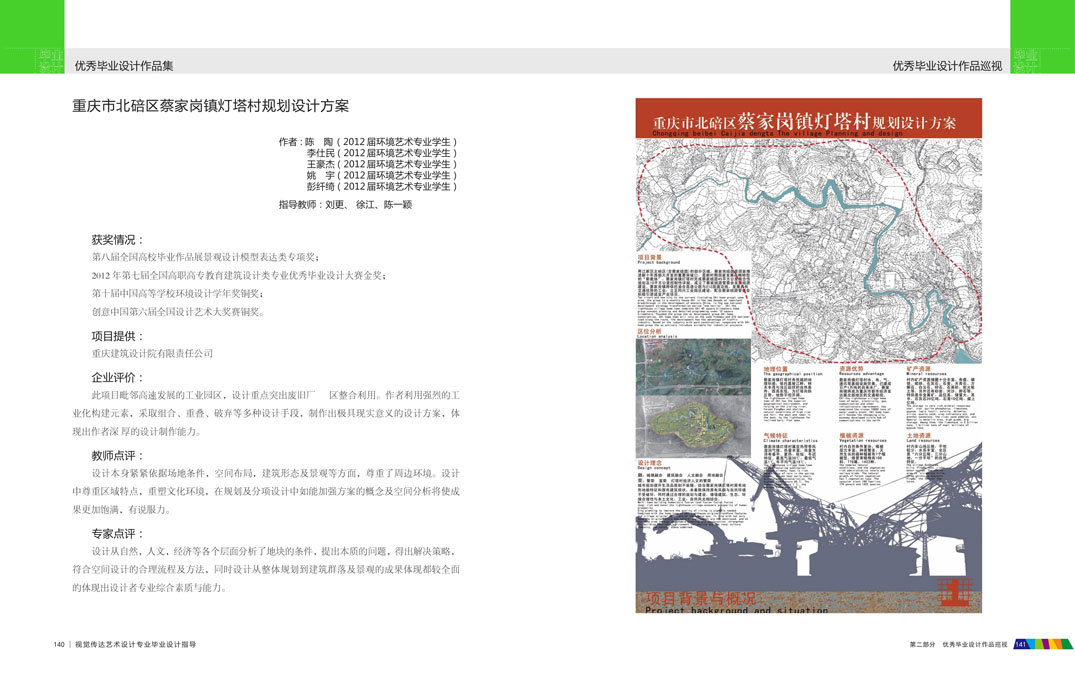The image size is (1075, 687).
Task: Click the poster bottom caption 项目背景与概况
Action: [699, 599]
